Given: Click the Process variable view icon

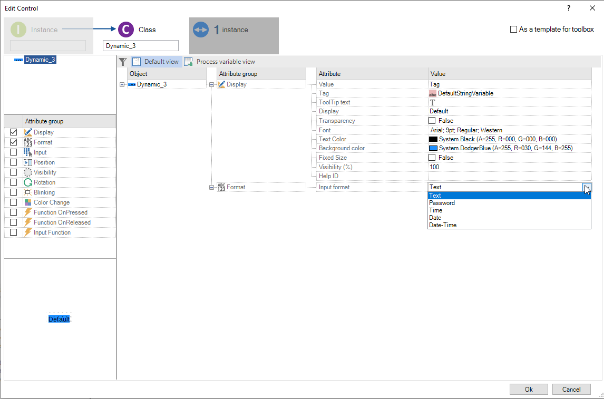Looking at the screenshot, I should [x=188, y=62].
